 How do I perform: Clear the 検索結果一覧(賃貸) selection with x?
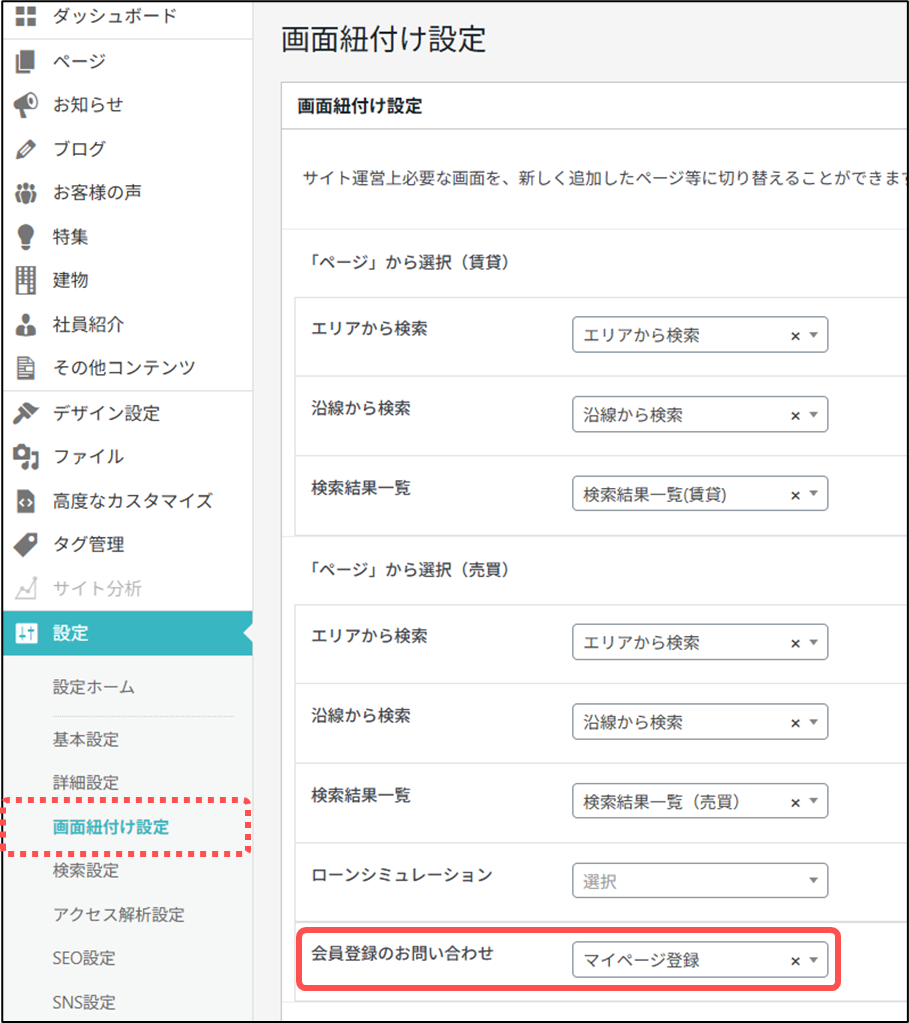(x=795, y=494)
